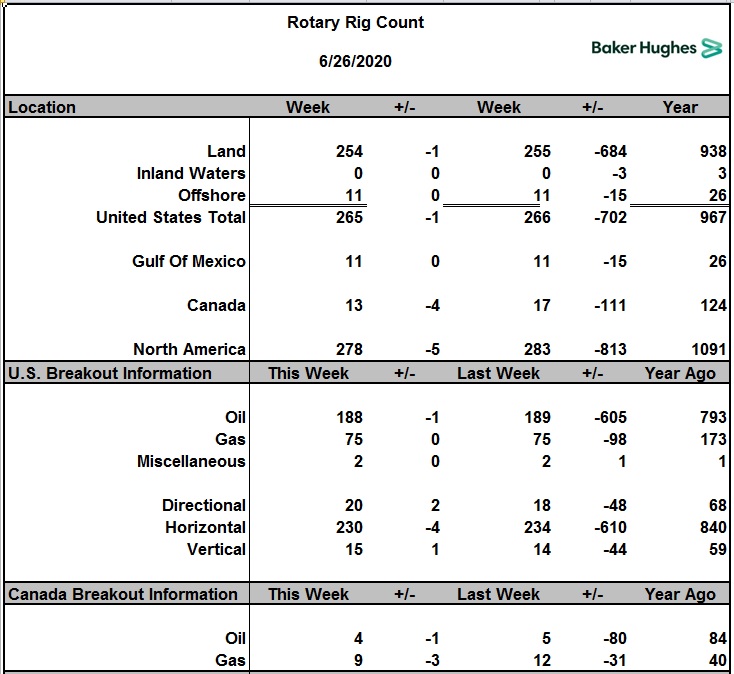The height and width of the screenshot is (674, 734).
Task: Select U.S. Oil year-ago value 793
Action: click(x=712, y=417)
